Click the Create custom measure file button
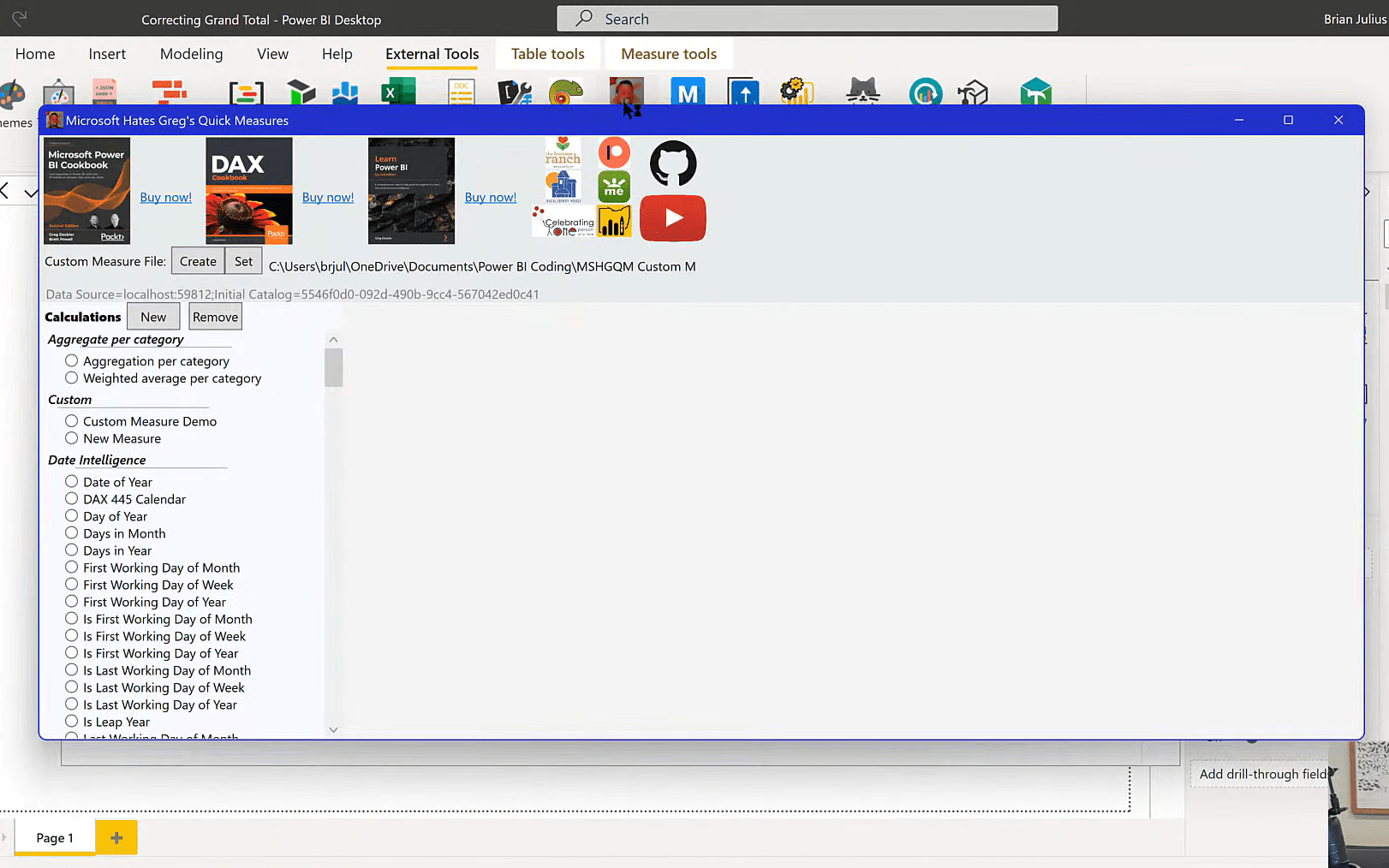 click(198, 261)
